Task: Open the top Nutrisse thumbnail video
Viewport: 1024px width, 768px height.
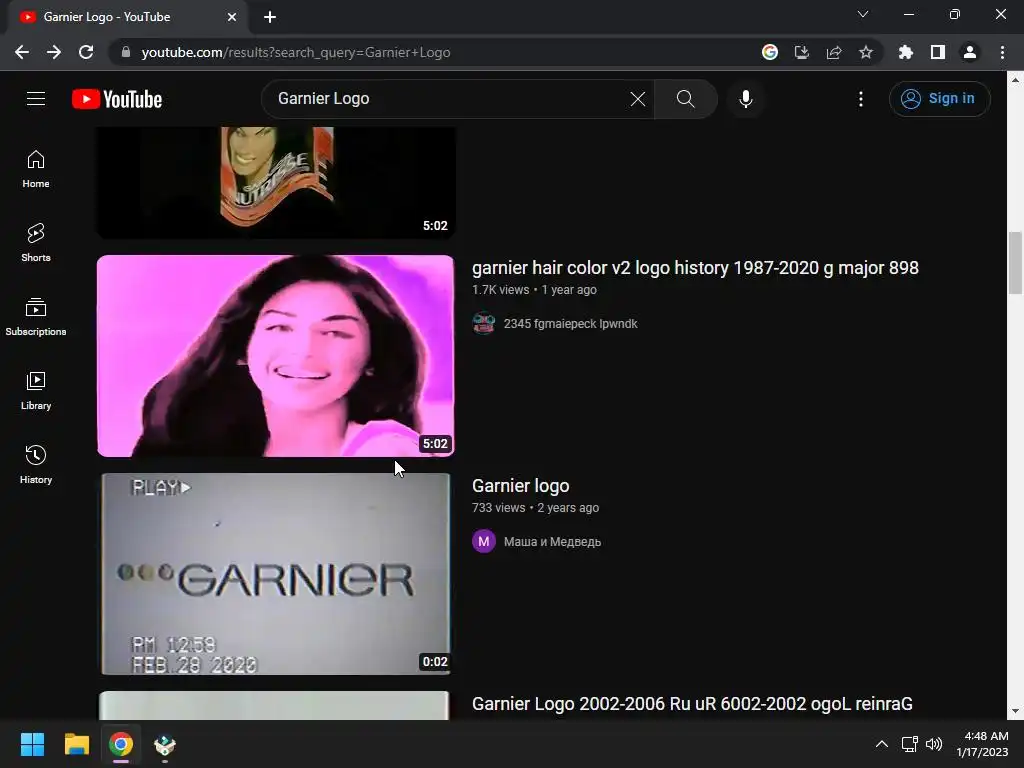Action: [x=276, y=183]
